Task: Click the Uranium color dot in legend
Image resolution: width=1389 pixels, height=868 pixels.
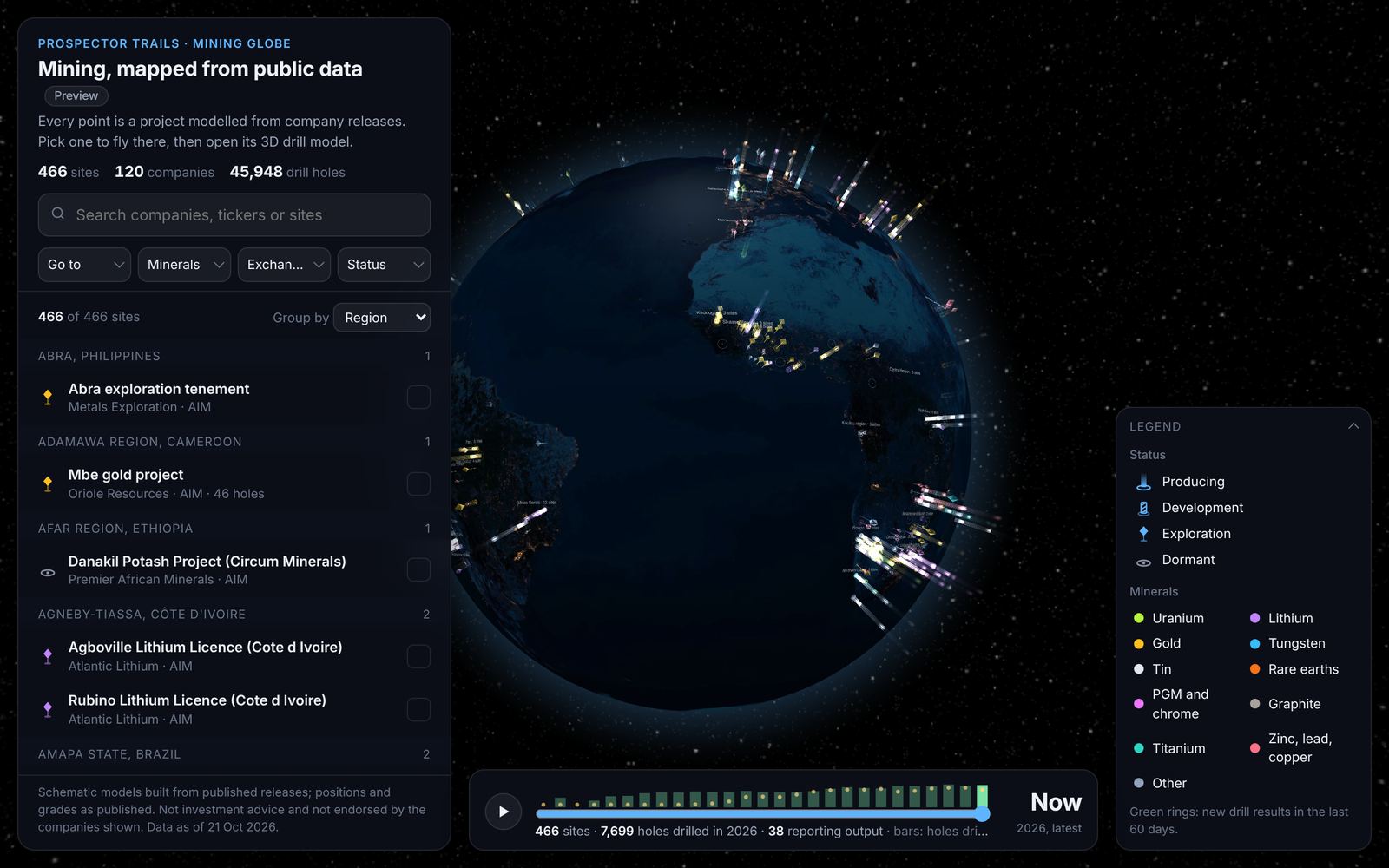Action: coord(1138,618)
